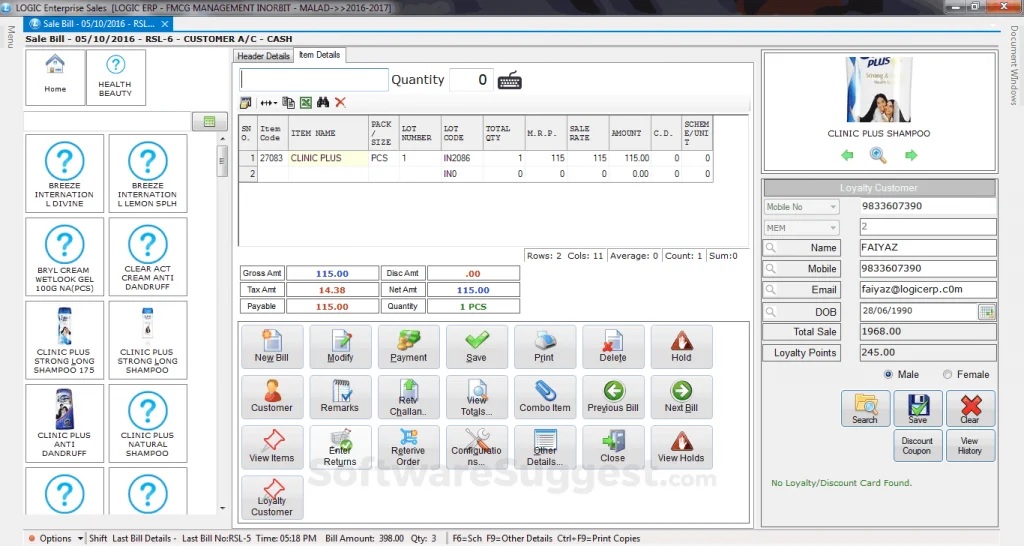Open the Discount Coupon button
This screenshot has height=546, width=1024.
(x=917, y=445)
